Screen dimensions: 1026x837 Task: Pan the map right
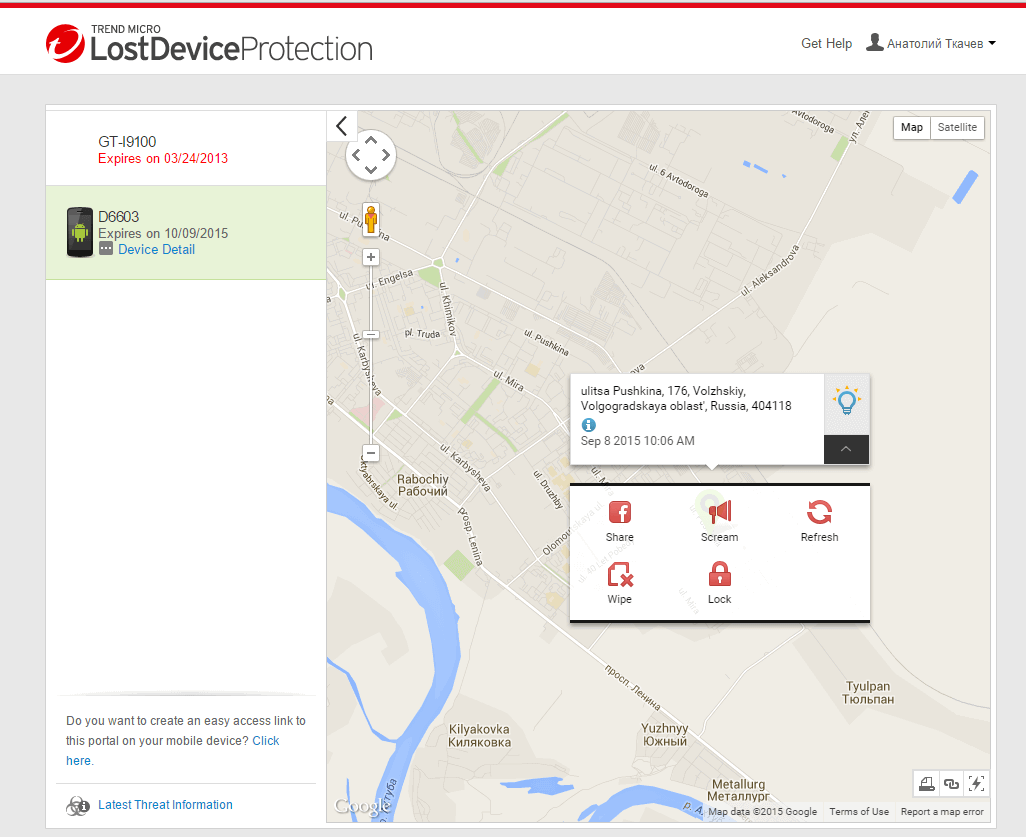coord(386,155)
